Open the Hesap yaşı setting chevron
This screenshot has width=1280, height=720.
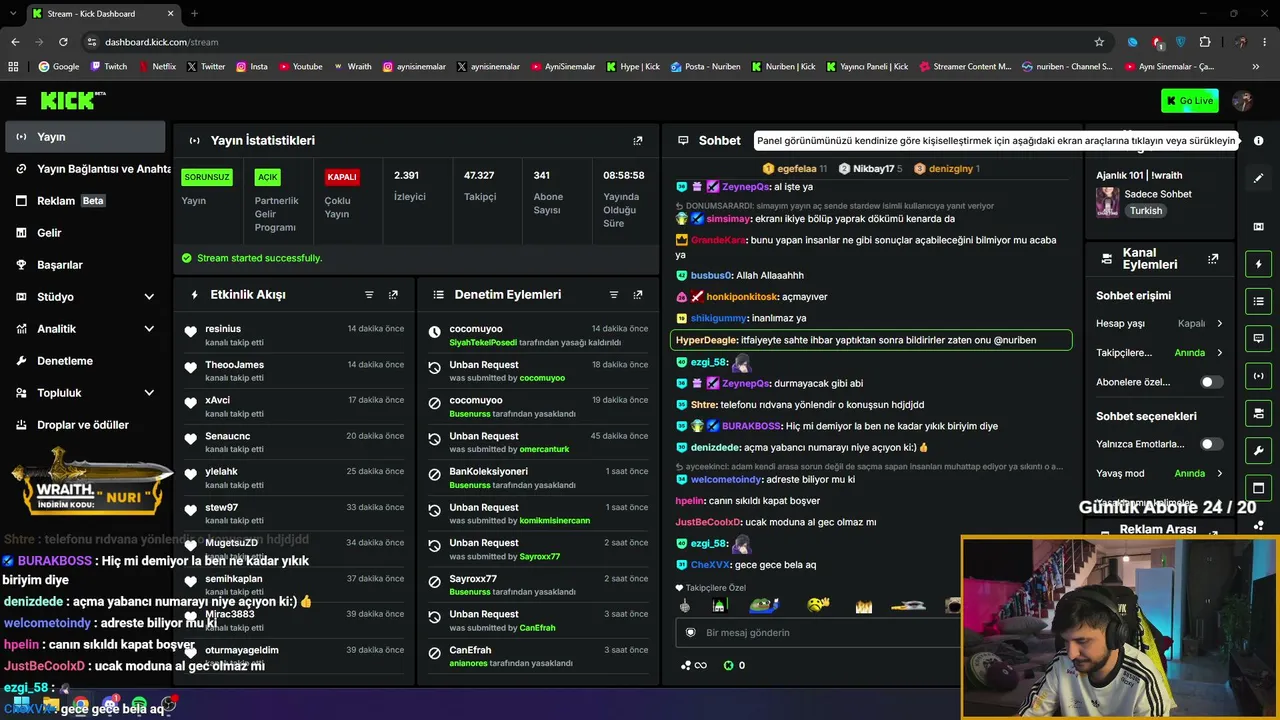click(1219, 324)
